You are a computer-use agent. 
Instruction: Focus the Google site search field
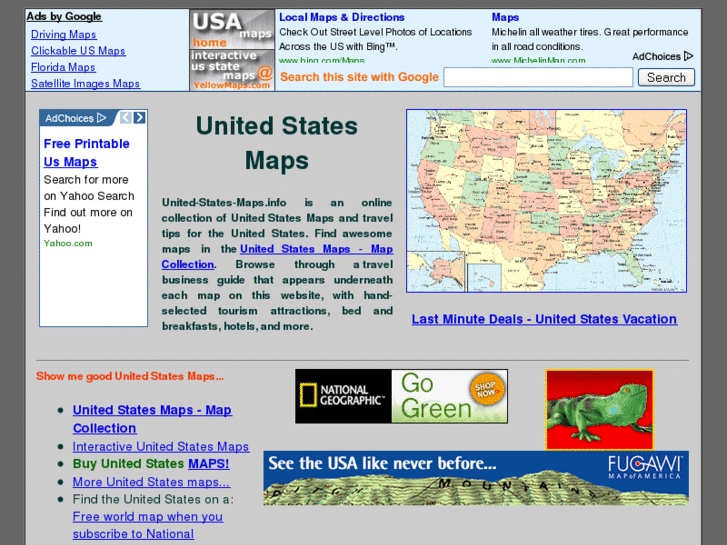click(x=538, y=77)
